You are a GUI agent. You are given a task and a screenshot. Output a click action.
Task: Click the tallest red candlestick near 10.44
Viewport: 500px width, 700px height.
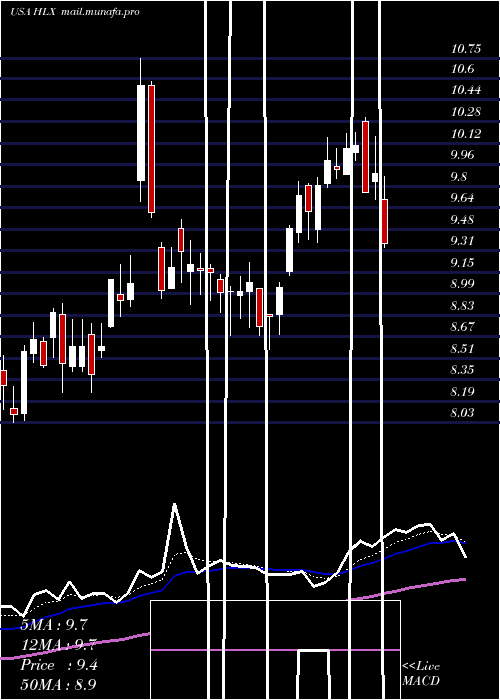[x=151, y=149]
